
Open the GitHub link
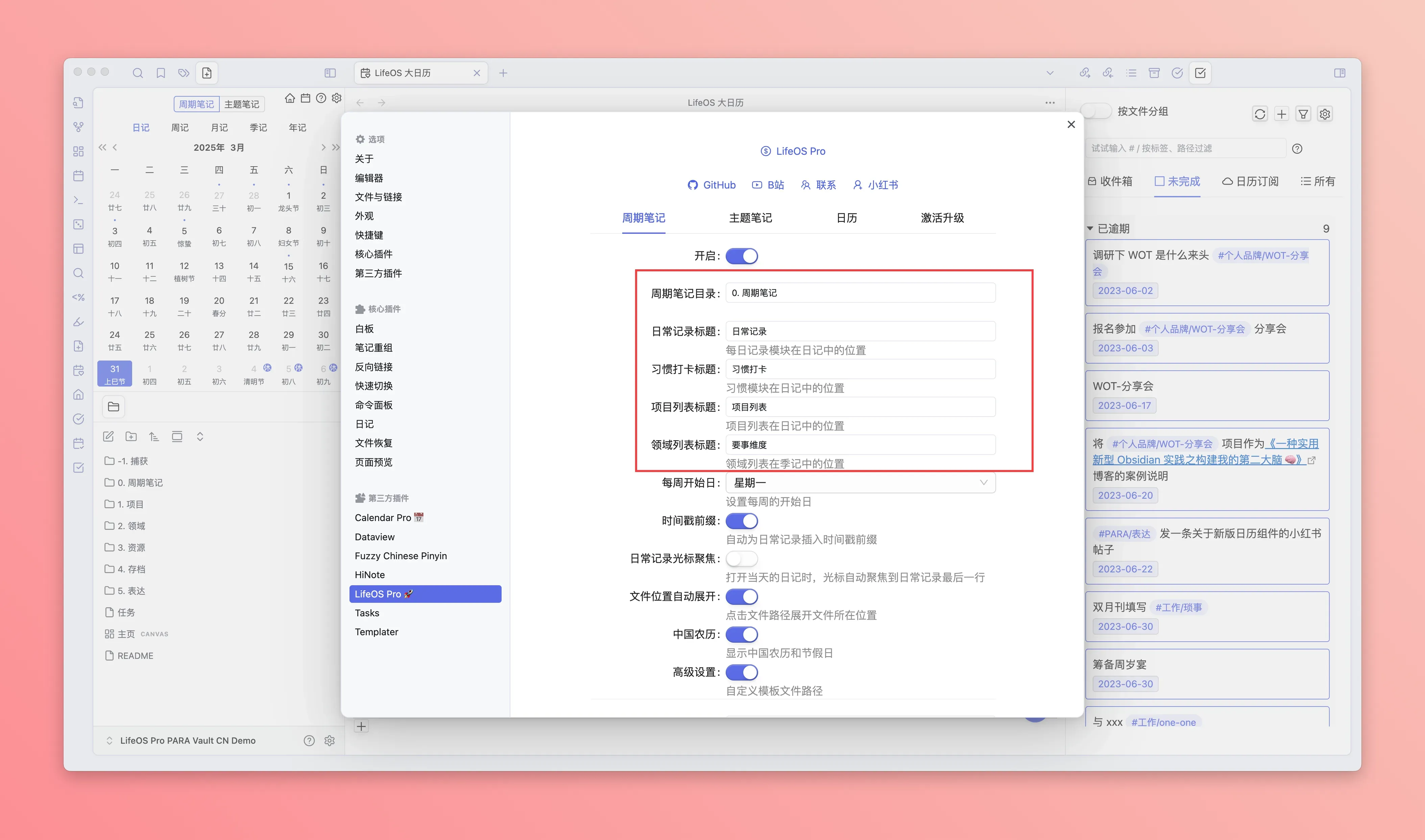711,185
